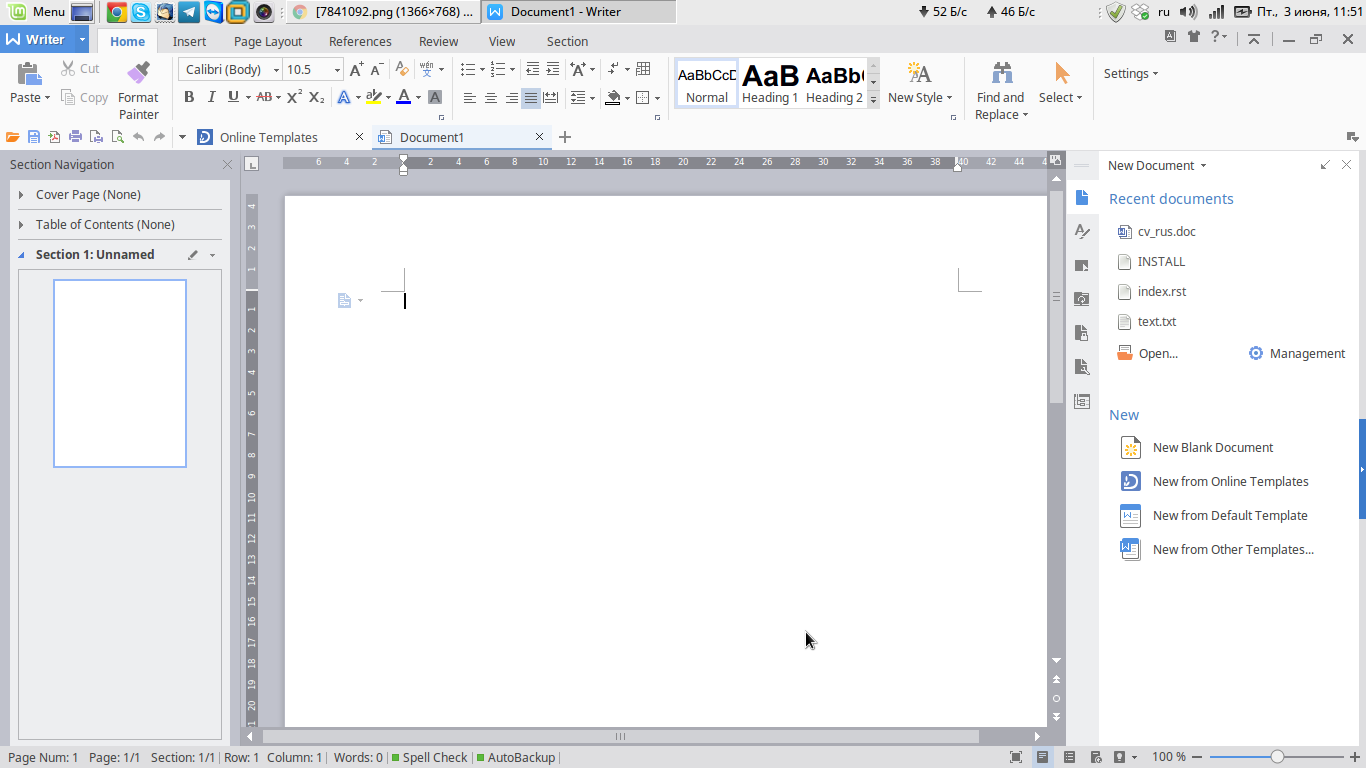Screen dimensions: 1366x768
Task: Toggle italic formatting
Action: tap(211, 97)
